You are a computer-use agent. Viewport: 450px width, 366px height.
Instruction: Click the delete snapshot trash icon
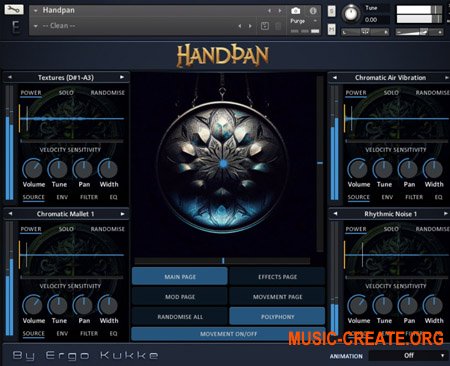(x=278, y=26)
